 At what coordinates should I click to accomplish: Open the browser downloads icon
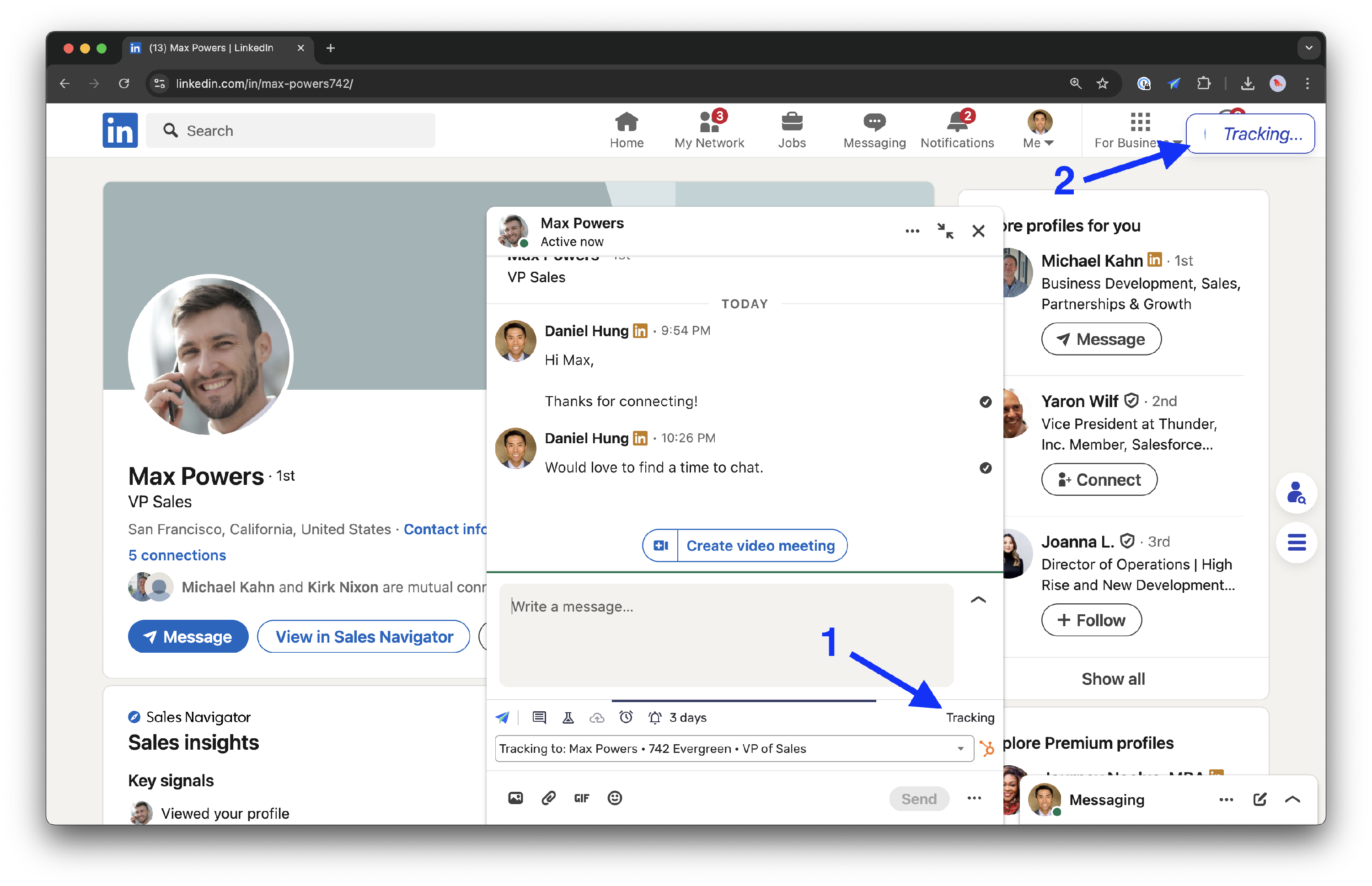point(1247,83)
